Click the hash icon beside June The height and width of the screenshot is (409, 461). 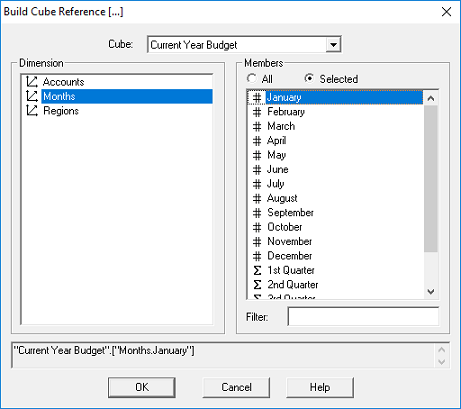(257, 170)
